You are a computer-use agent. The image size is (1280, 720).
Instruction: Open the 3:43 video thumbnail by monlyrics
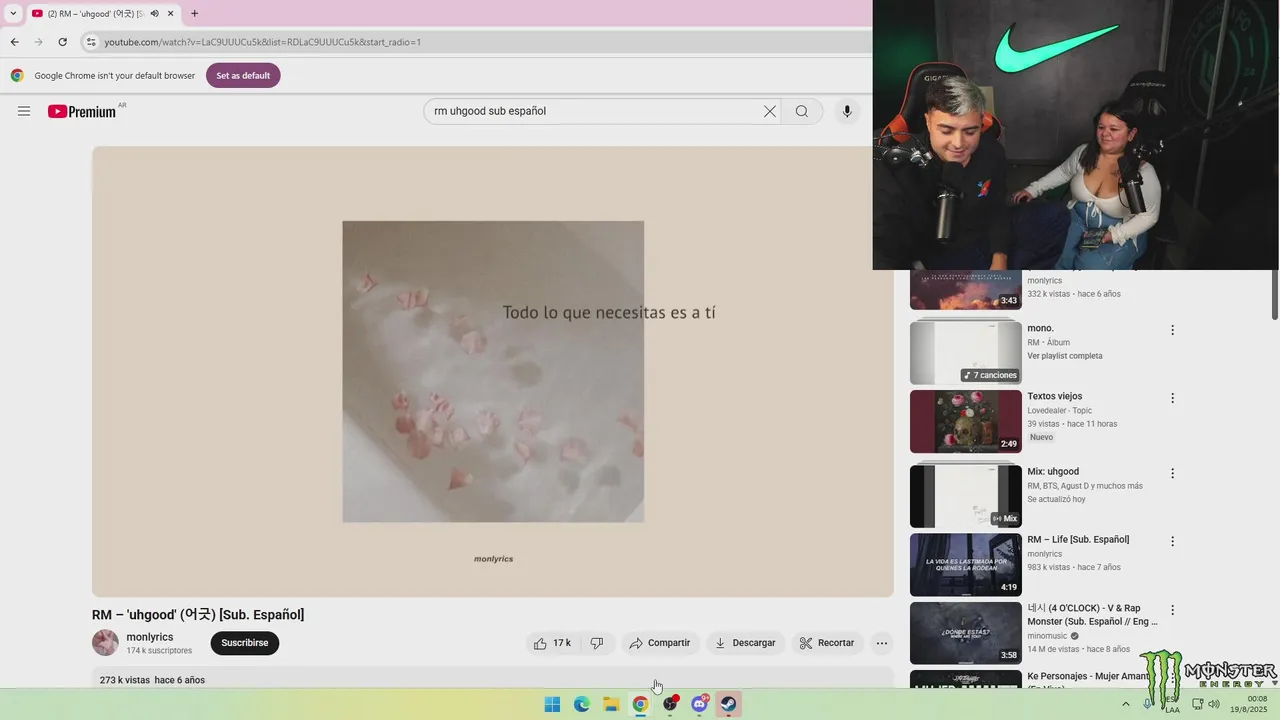tap(966, 290)
